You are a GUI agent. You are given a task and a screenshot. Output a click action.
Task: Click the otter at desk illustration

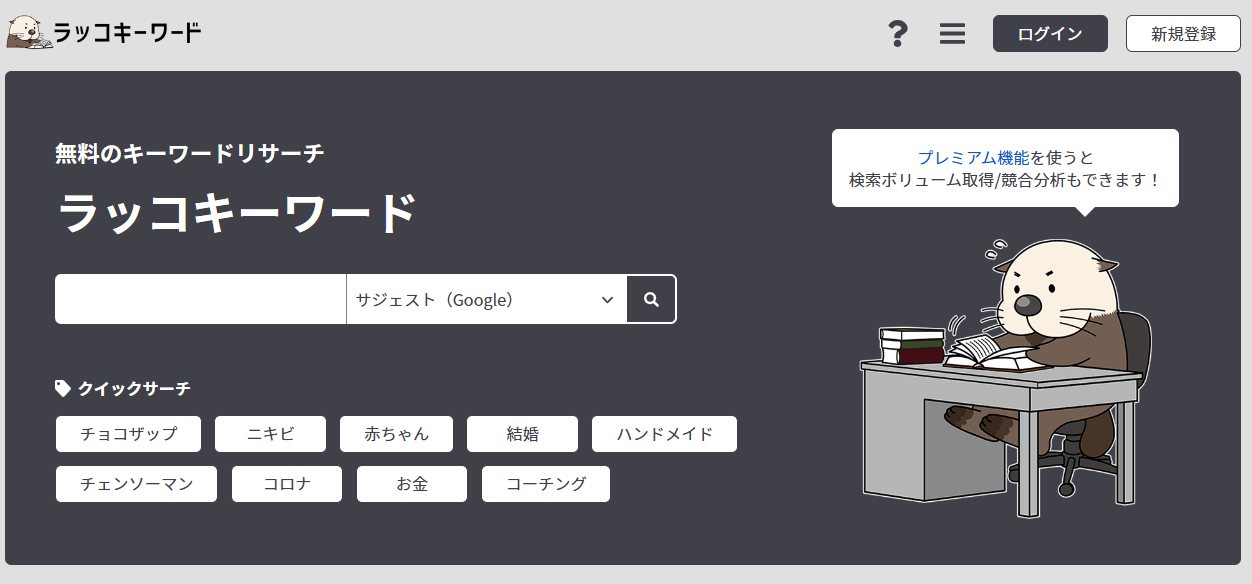(1005, 378)
